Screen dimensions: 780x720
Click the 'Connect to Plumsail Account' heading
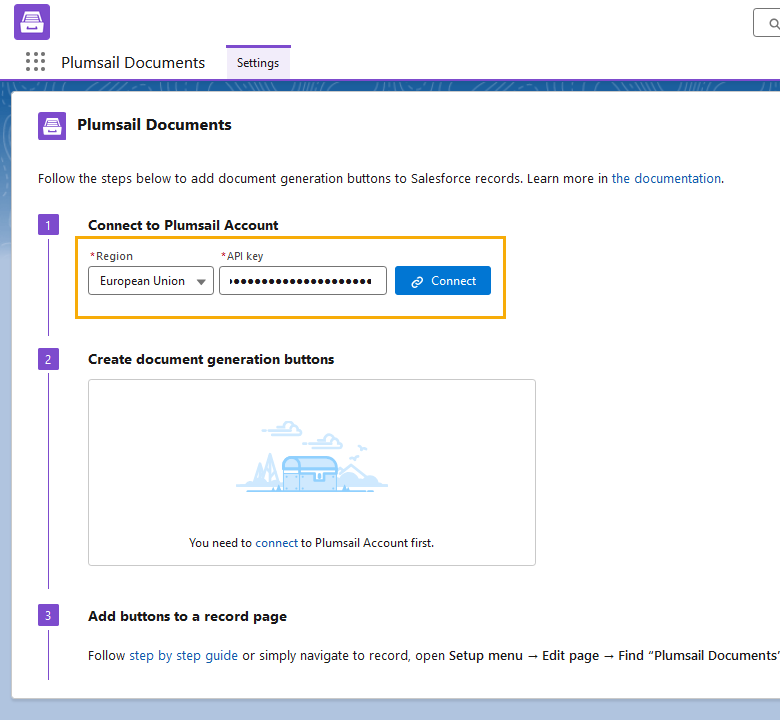coord(183,225)
